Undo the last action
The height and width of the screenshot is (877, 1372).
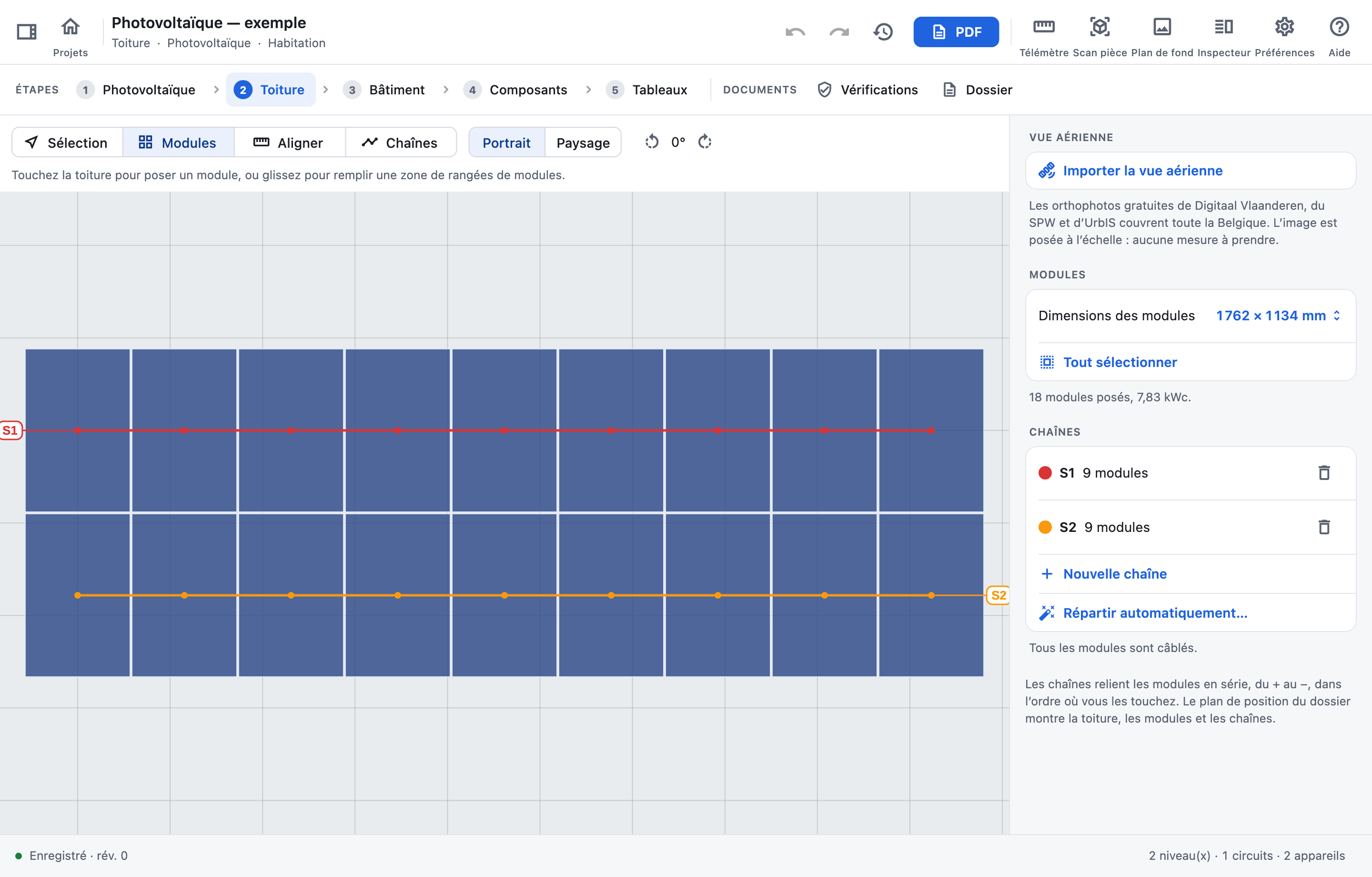tap(795, 32)
